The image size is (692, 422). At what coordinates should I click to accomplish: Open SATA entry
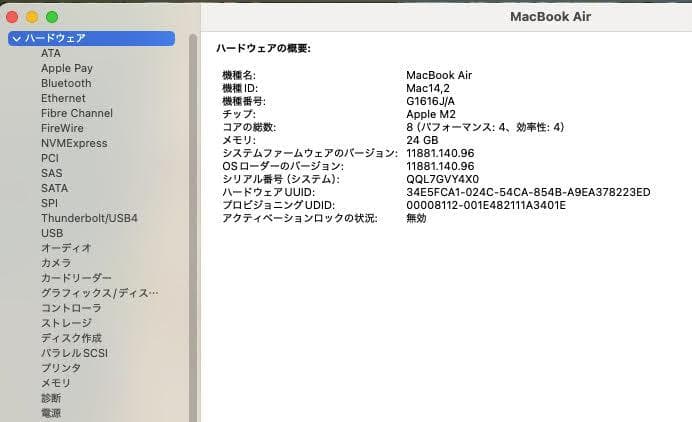(x=54, y=188)
